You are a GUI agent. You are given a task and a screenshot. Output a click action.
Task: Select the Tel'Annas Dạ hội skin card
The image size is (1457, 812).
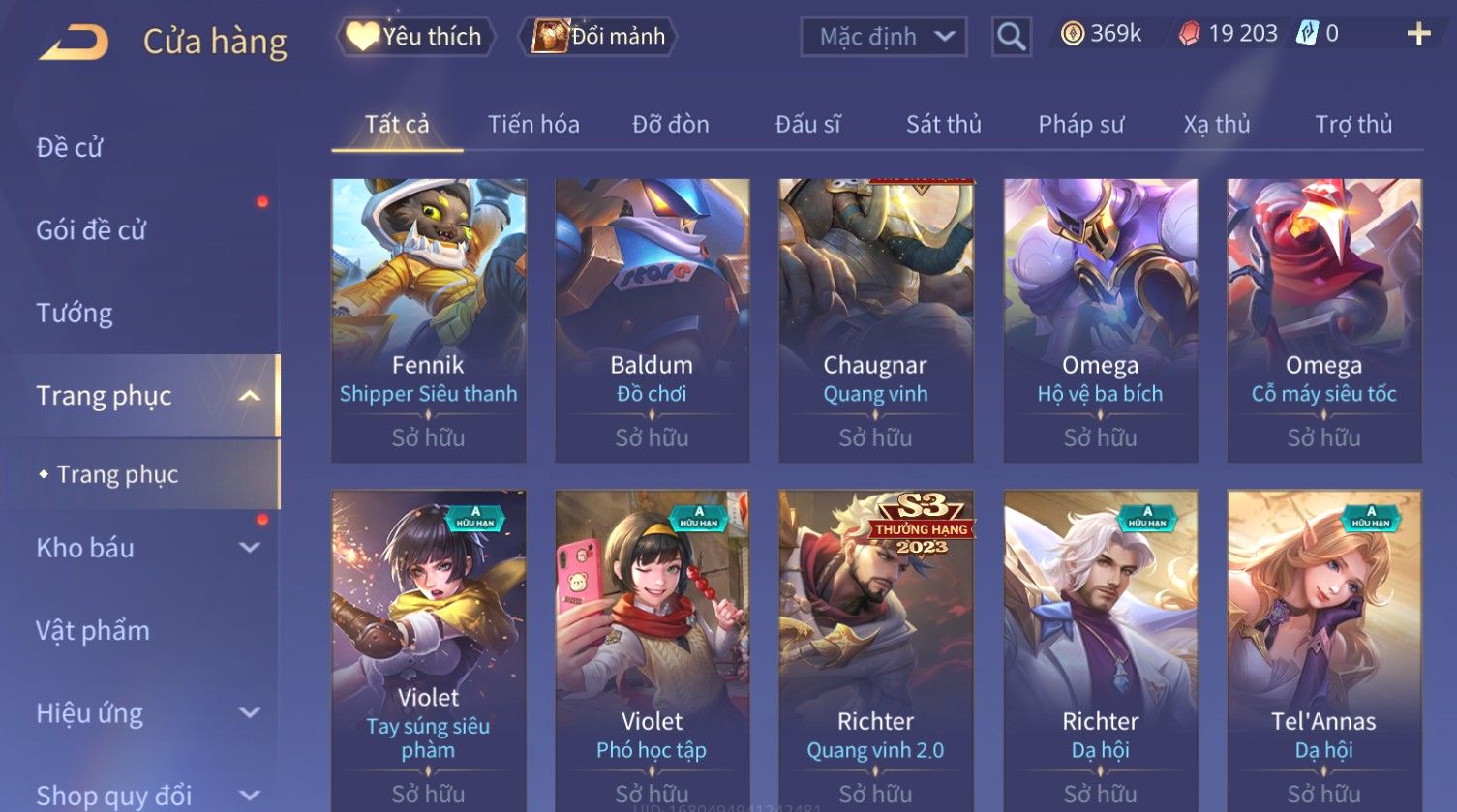tap(1324, 650)
